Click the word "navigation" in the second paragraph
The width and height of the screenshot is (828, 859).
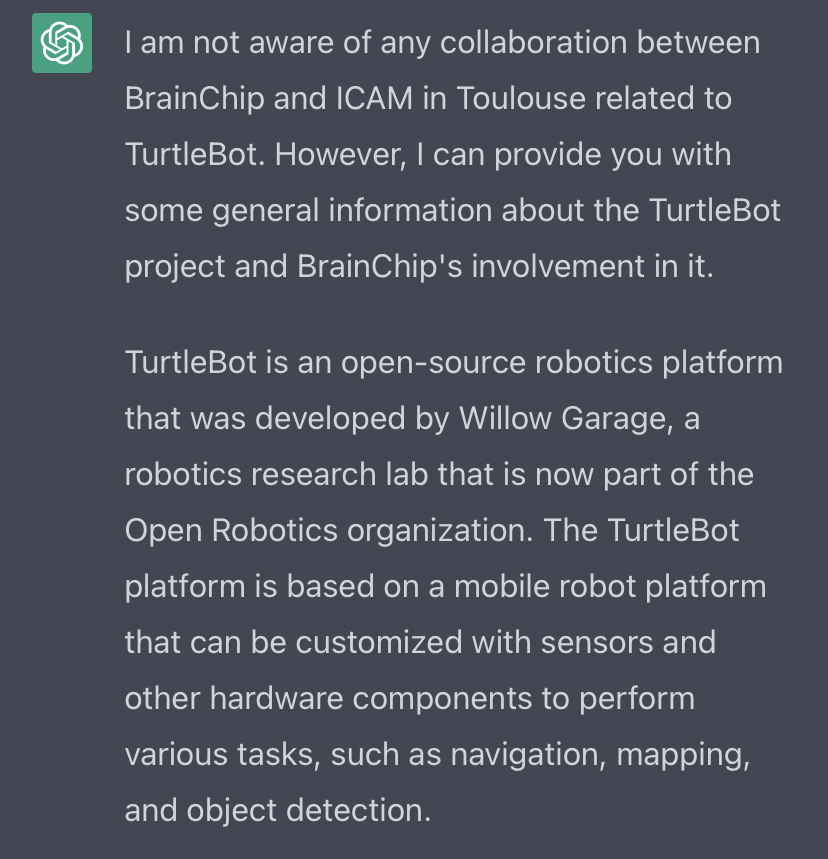pyautogui.click(x=517, y=753)
